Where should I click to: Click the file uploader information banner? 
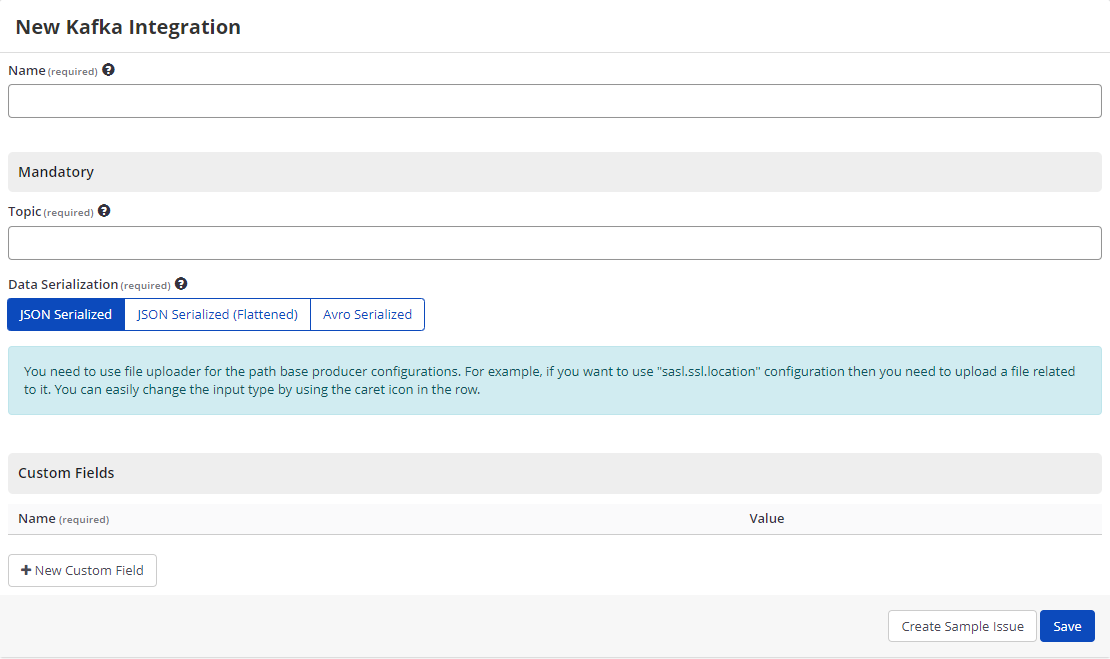[x=554, y=380]
